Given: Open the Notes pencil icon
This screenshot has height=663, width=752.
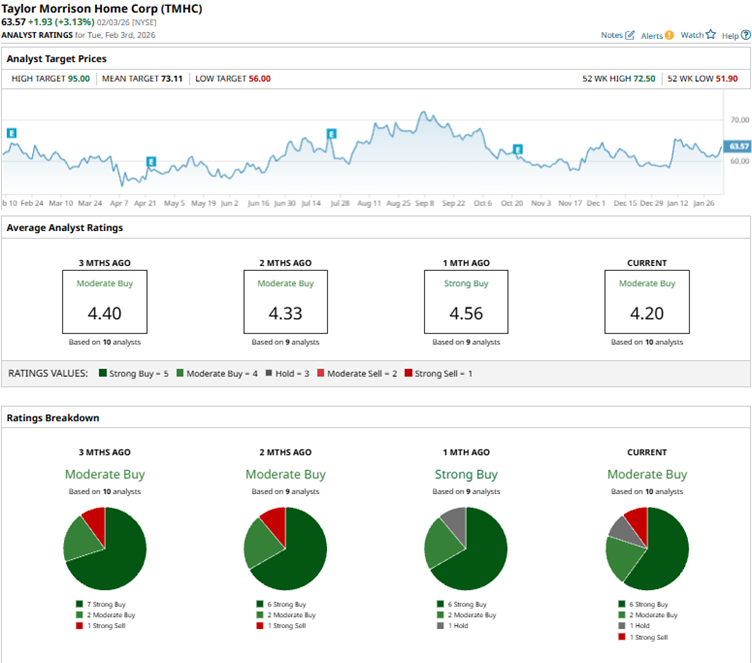Looking at the screenshot, I should click(x=630, y=35).
